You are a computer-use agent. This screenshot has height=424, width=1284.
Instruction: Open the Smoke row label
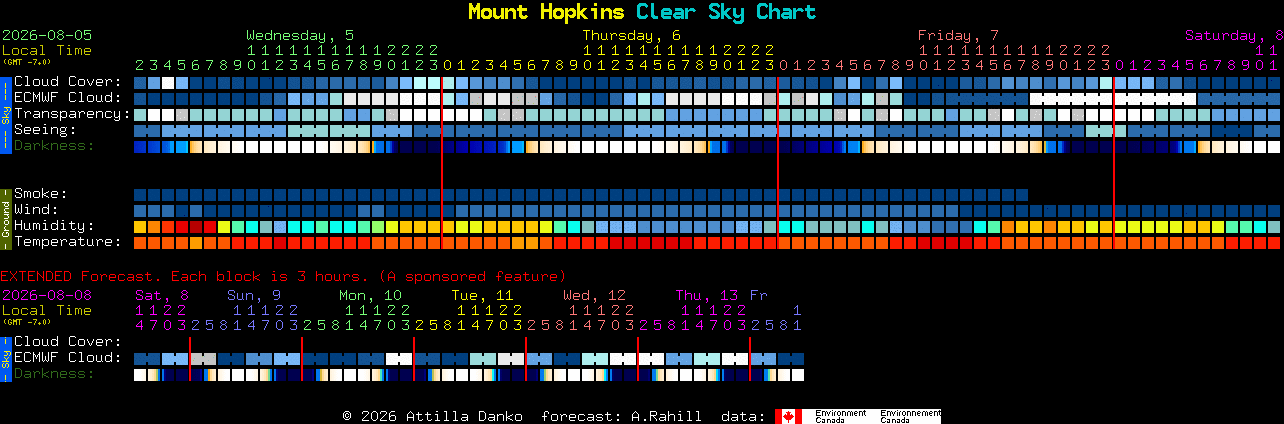41,194
